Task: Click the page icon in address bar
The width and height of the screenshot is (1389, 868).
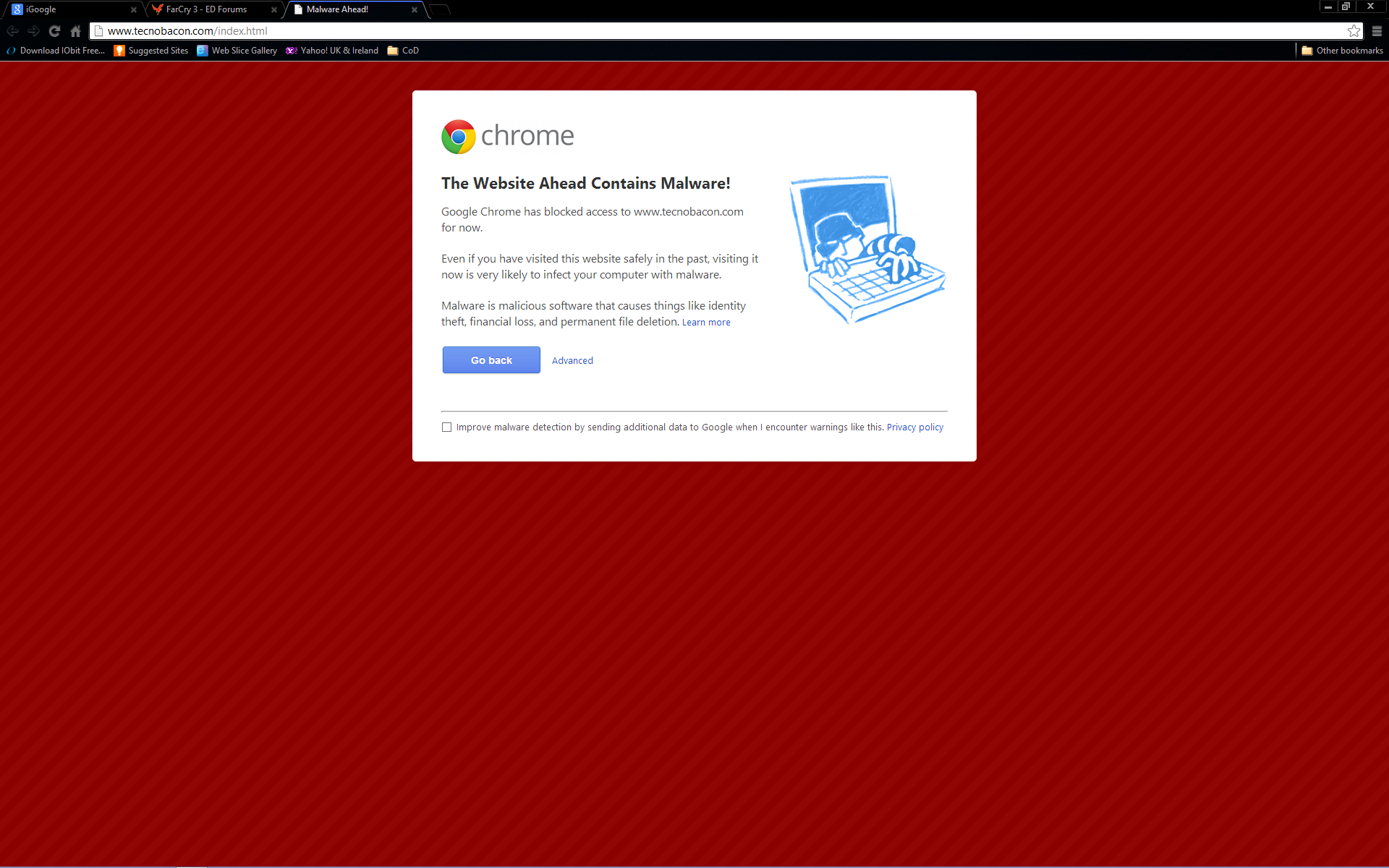Action: tap(99, 31)
